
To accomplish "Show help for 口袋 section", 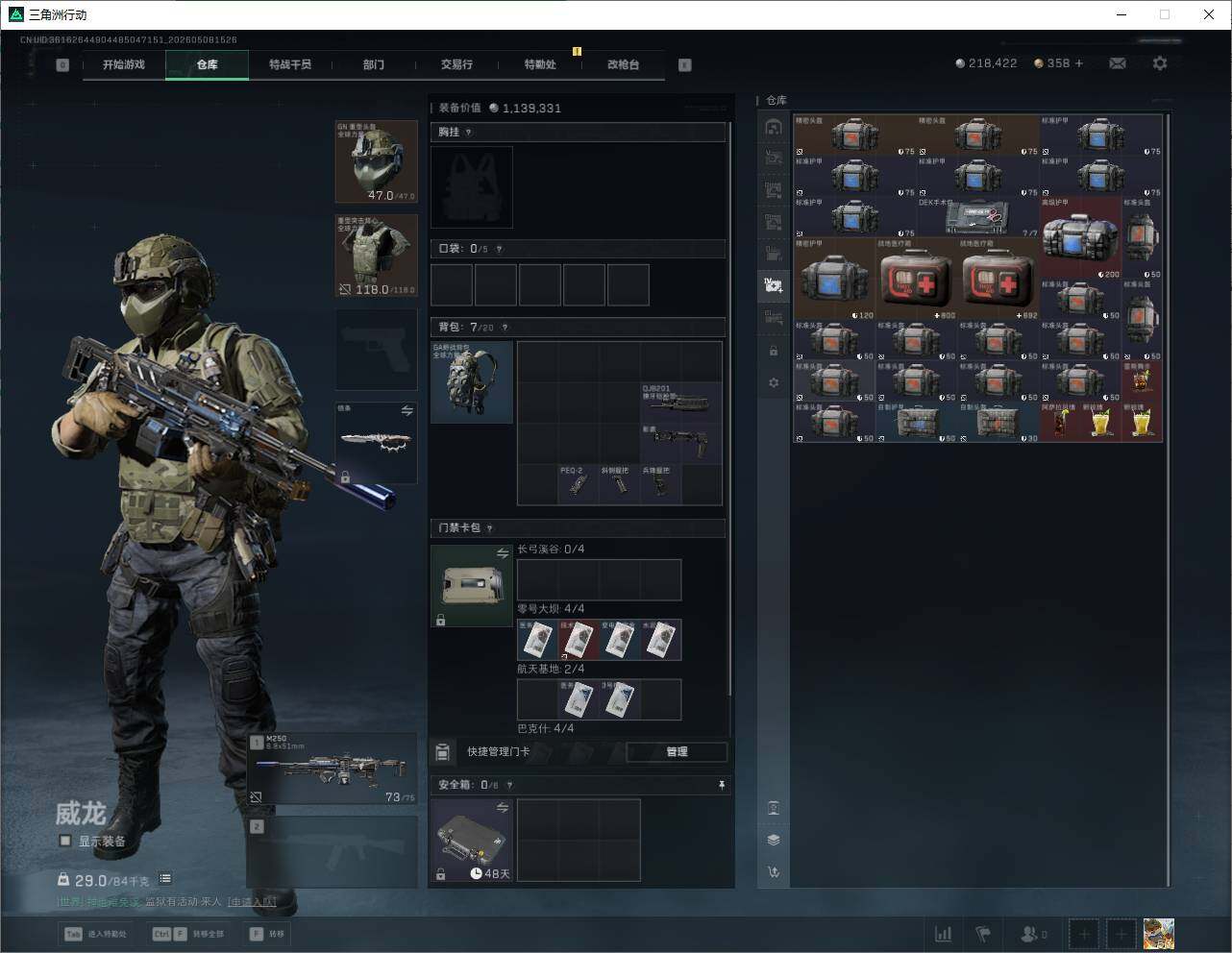I will (499, 249).
